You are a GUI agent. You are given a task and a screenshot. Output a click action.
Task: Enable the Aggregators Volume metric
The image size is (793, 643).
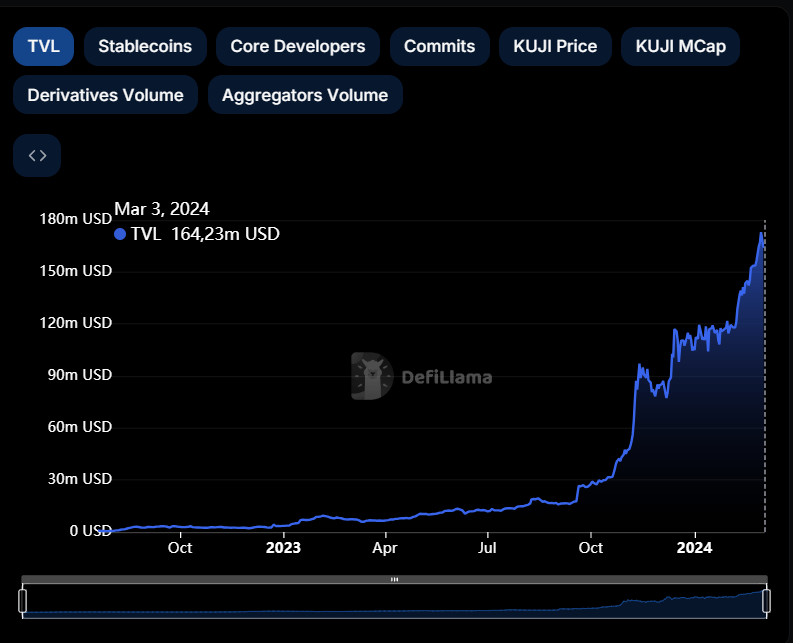(305, 95)
